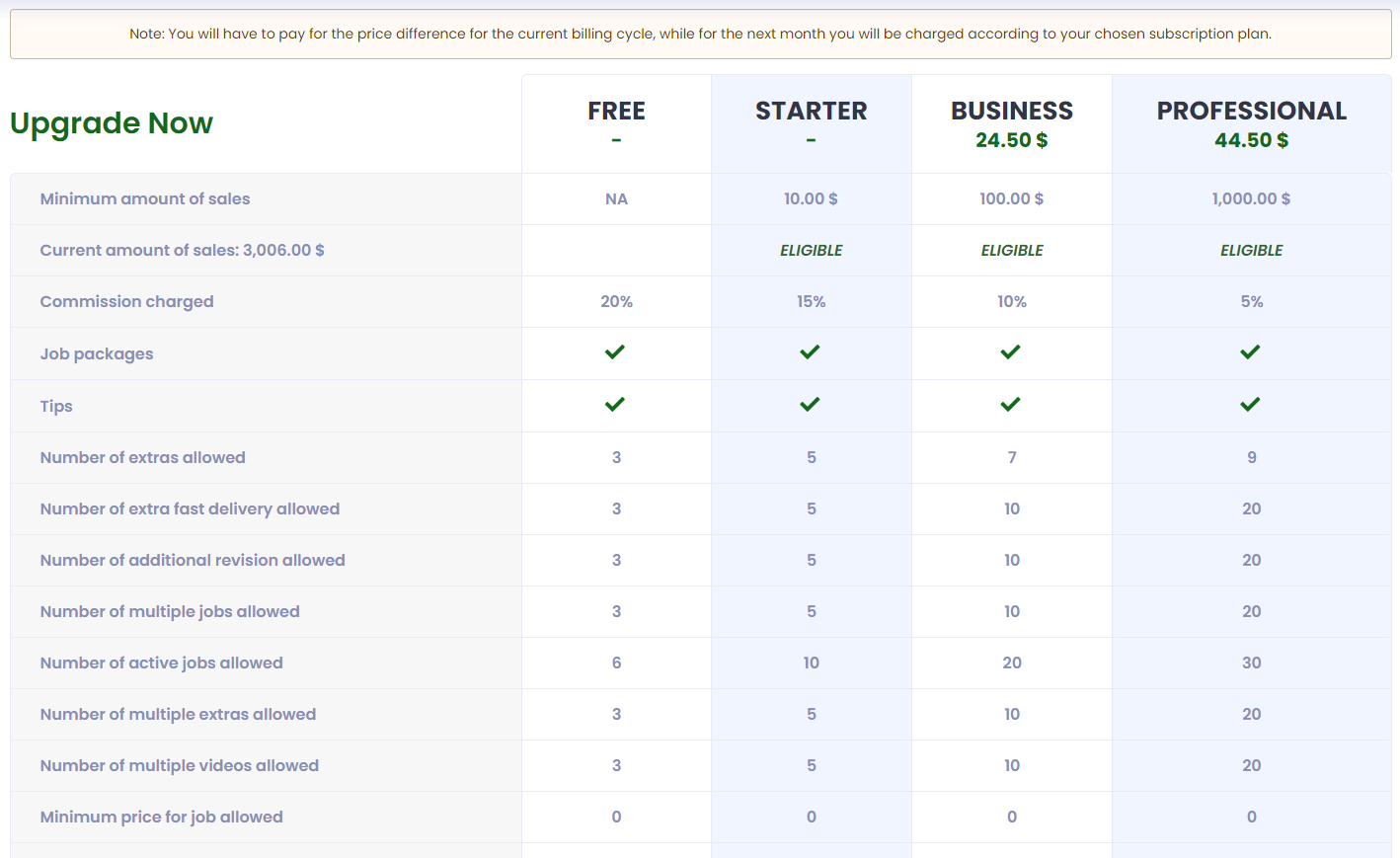Screen dimensions: 1400x858
Task: Select the BUSINESS plan header
Action: [x=1012, y=112]
